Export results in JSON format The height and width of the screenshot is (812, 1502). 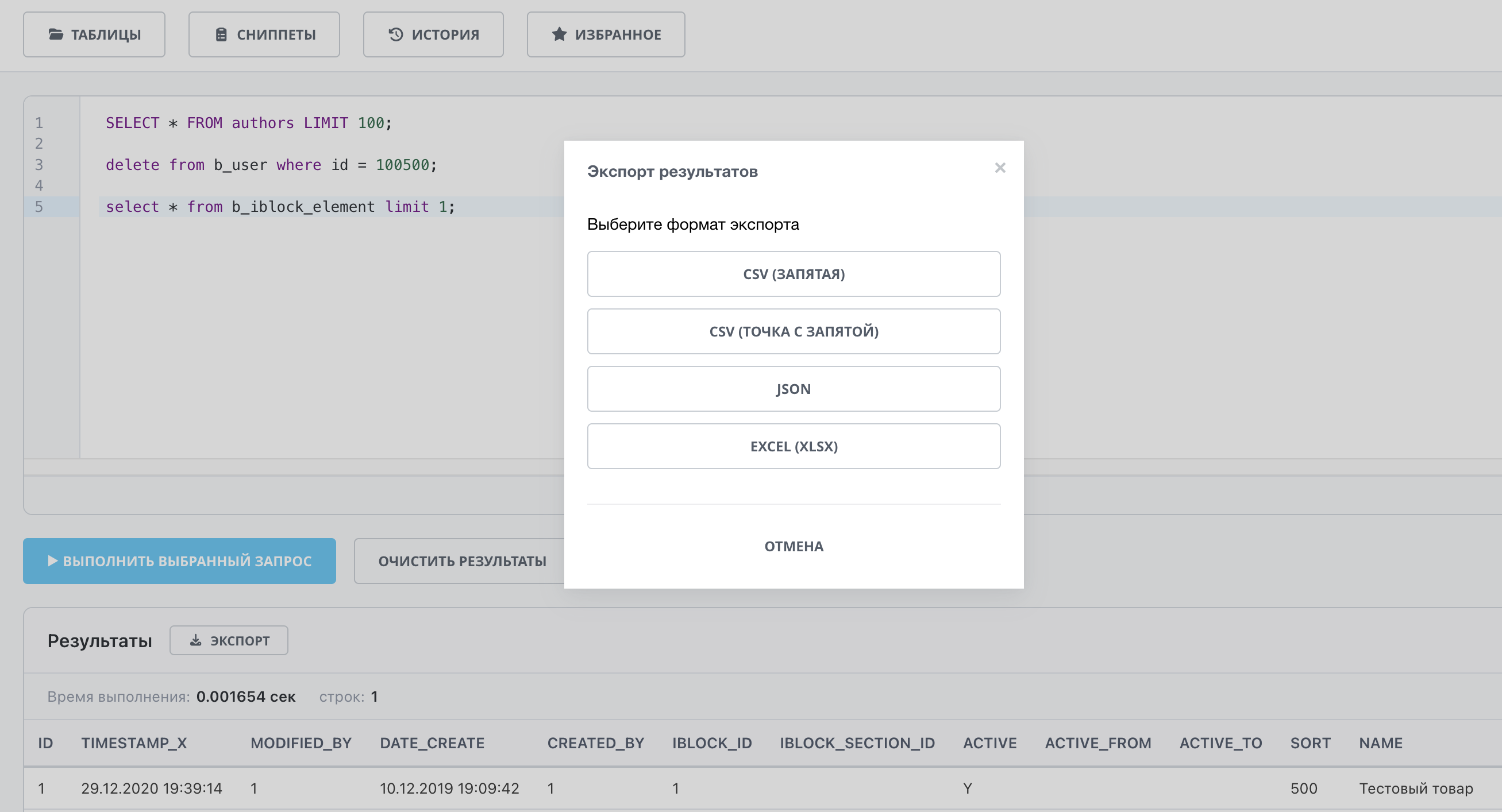point(793,388)
